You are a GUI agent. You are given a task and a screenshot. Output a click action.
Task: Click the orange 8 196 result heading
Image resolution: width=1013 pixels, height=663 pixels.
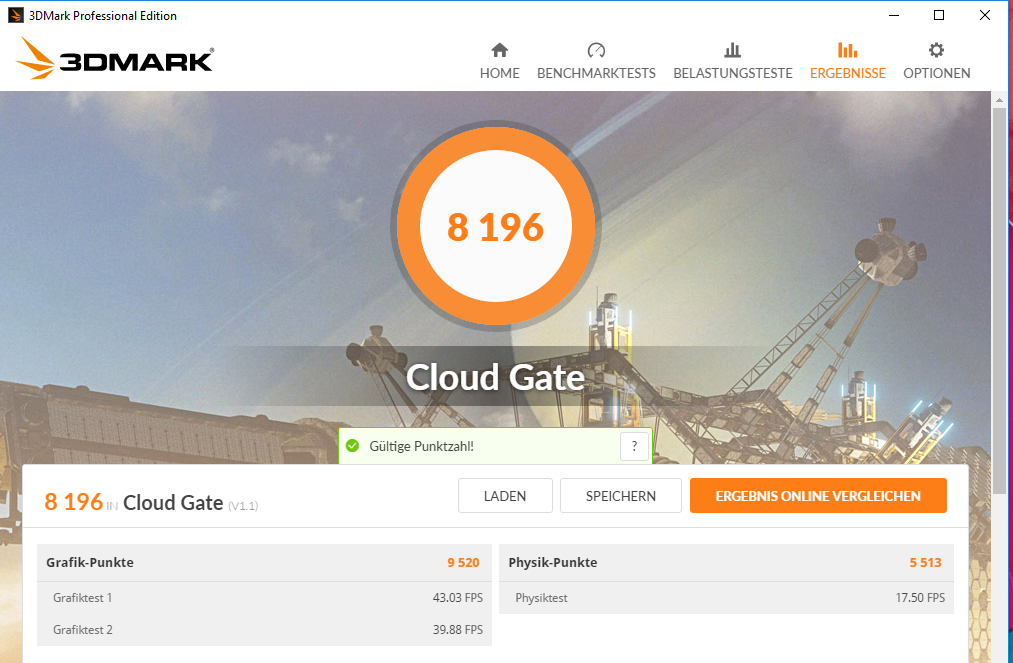pyautogui.click(x=74, y=501)
